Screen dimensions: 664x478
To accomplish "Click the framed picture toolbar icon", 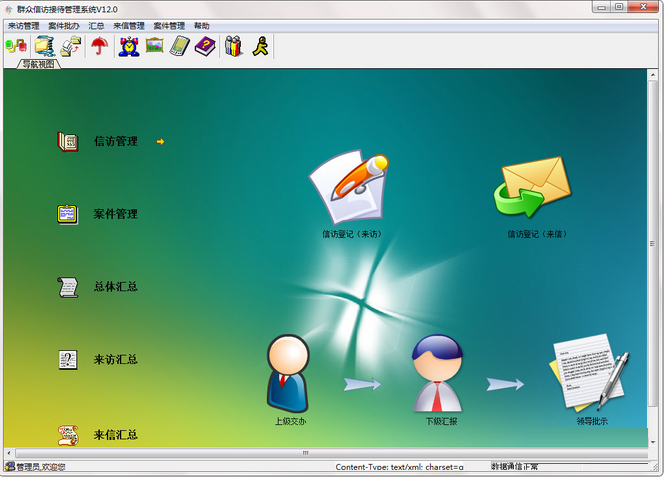I will pos(155,45).
